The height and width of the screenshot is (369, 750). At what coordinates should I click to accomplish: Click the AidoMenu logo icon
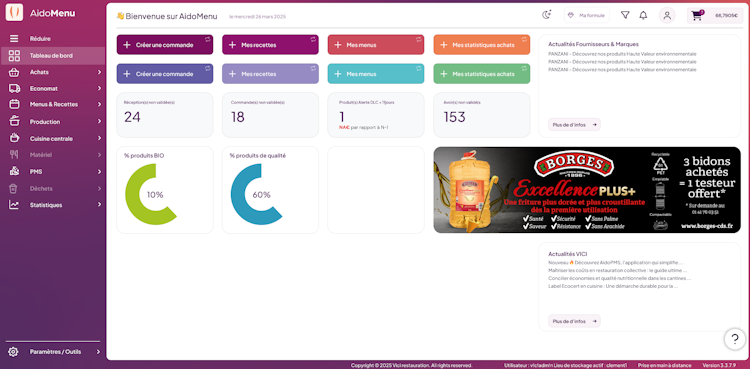coord(14,12)
